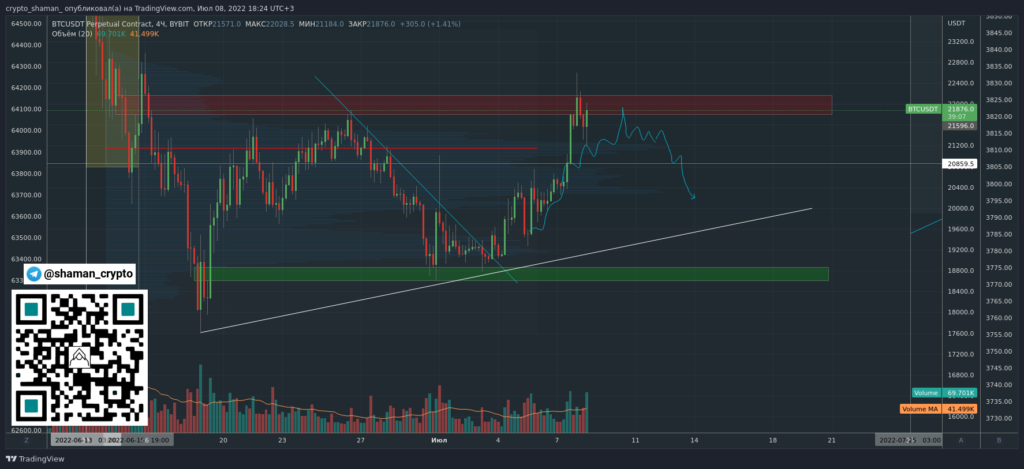1024x469 pixels.
Task: Click the 21596.0 gray price label
Action: pos(959,125)
